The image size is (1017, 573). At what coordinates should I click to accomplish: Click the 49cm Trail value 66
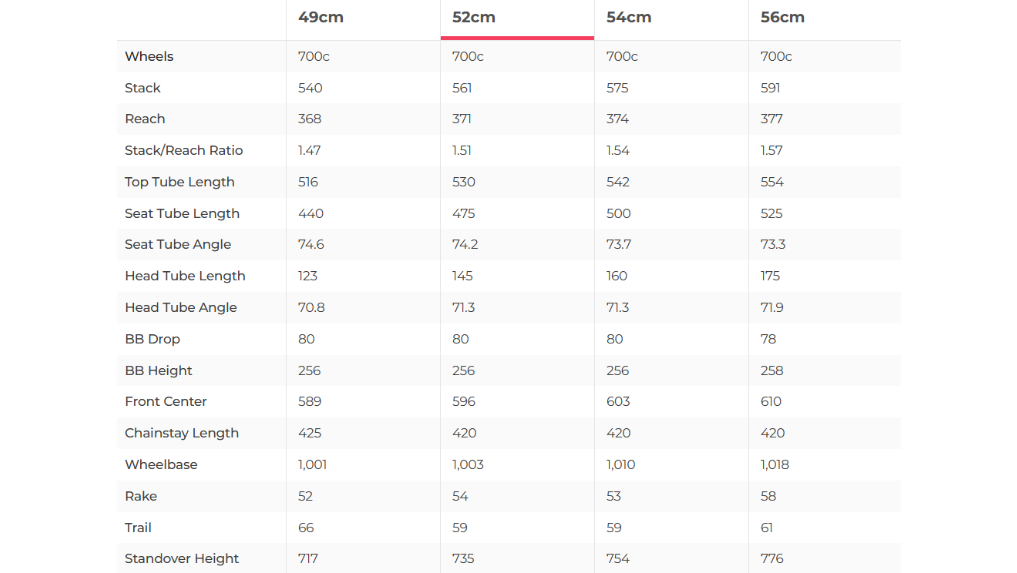[x=306, y=528]
